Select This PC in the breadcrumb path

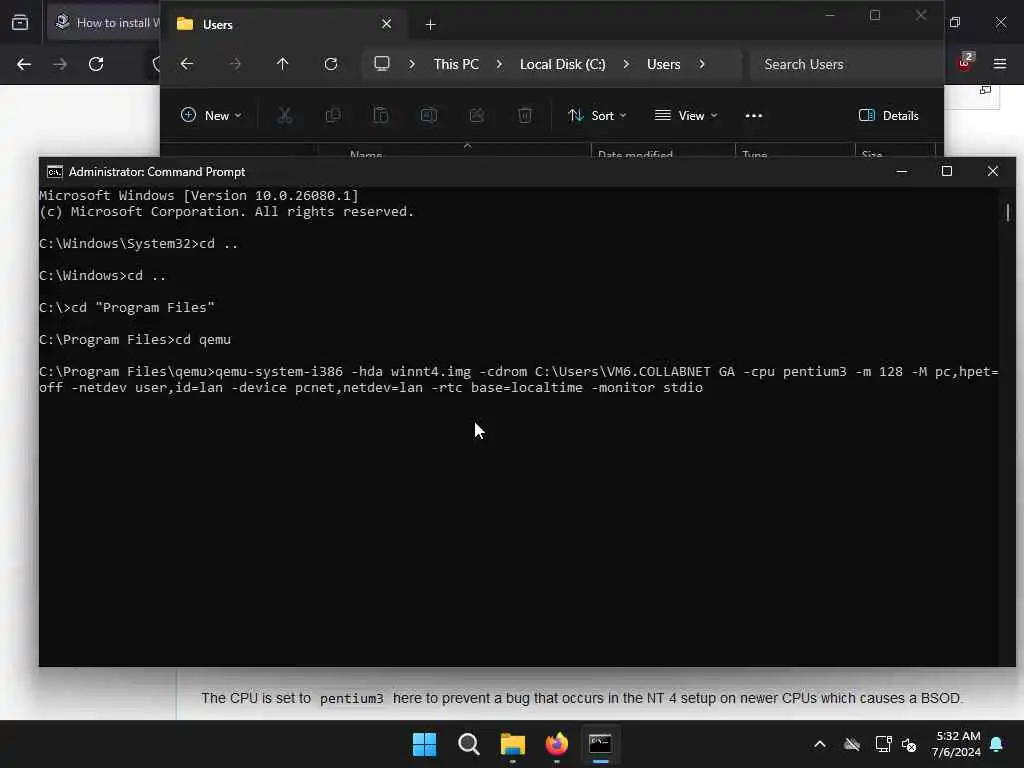[x=456, y=64]
